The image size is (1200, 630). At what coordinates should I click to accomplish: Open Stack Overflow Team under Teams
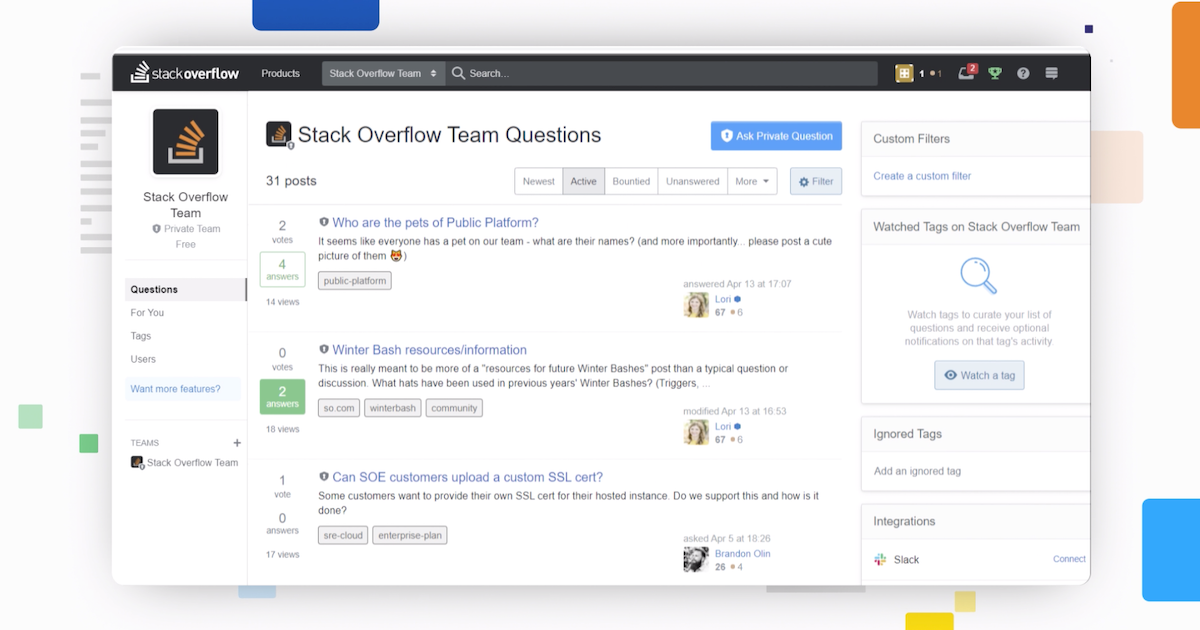pyautogui.click(x=192, y=463)
